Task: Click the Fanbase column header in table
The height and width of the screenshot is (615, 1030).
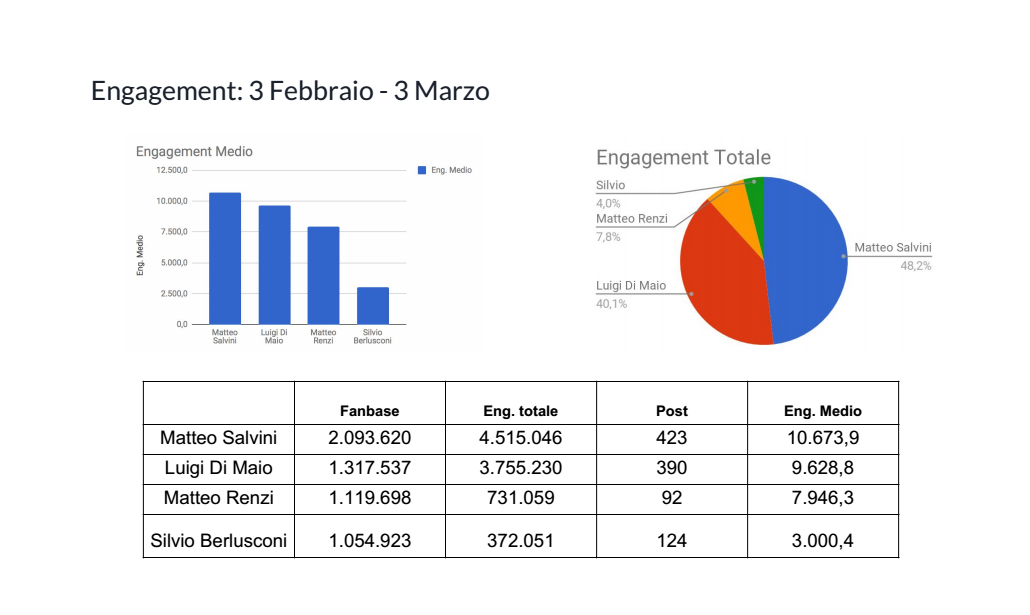Action: (369, 411)
